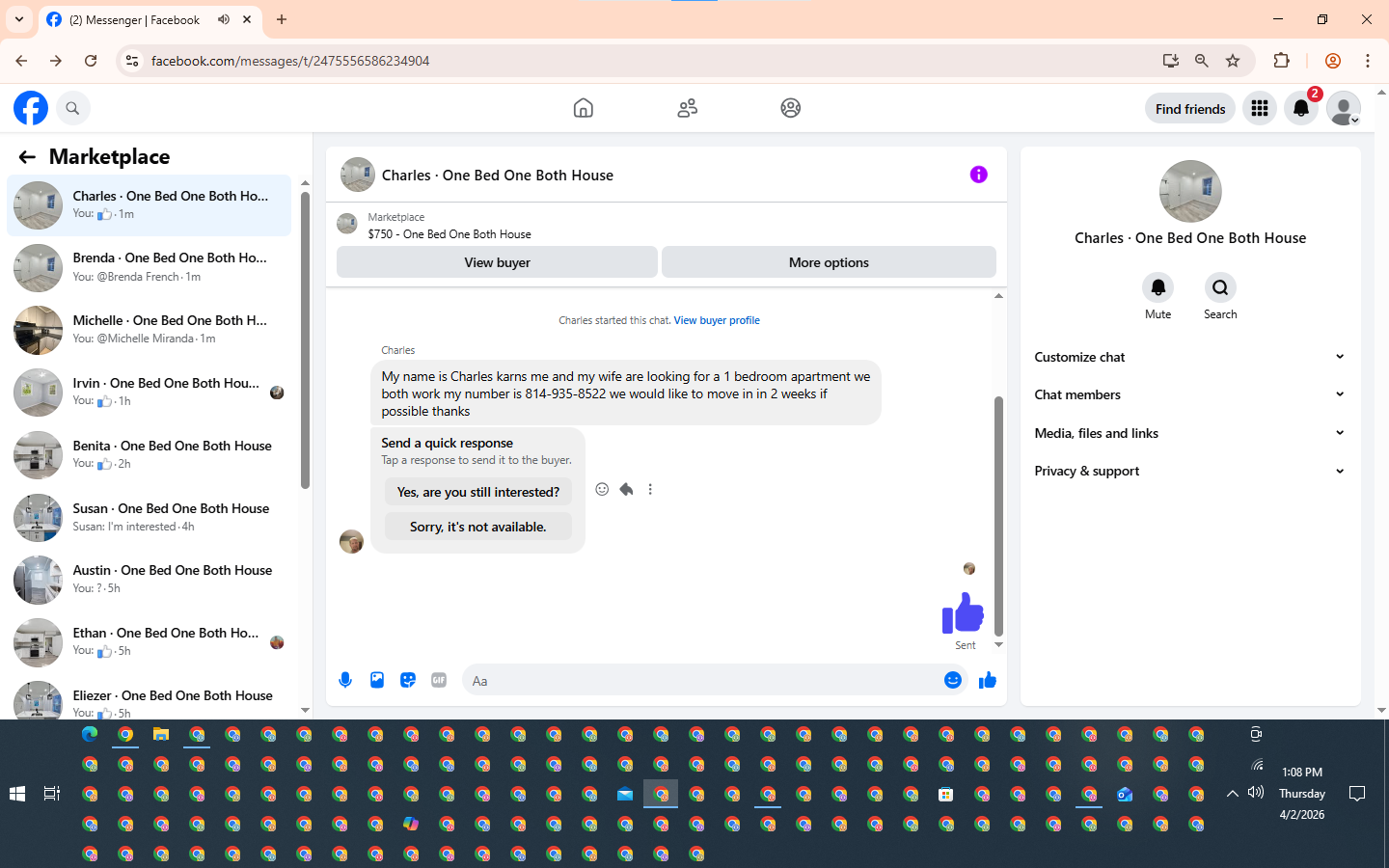Viewport: 1389px width, 868px height.
Task: Open the Michelle conversation
Action: [150, 330]
